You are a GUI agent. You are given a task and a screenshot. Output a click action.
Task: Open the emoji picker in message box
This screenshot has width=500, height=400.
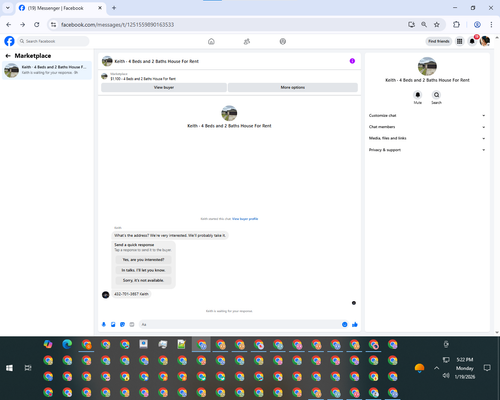pos(345,324)
